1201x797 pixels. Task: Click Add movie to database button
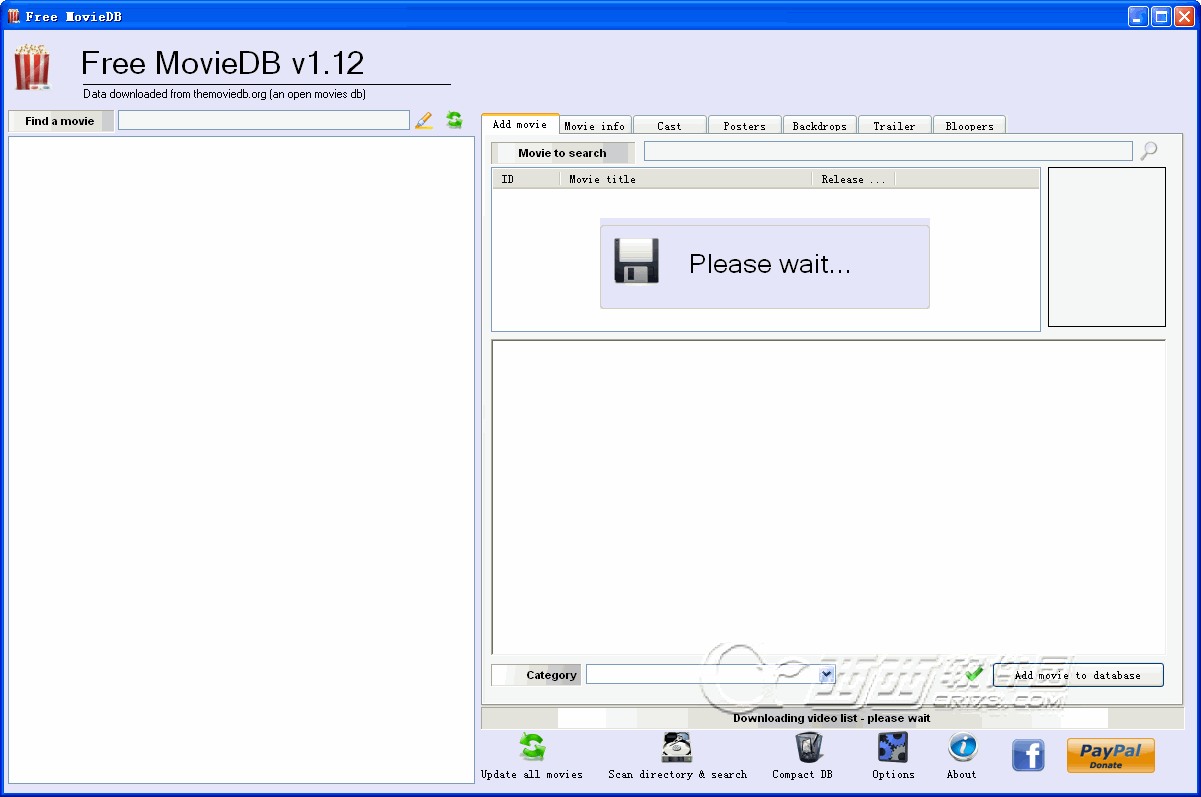1078,675
